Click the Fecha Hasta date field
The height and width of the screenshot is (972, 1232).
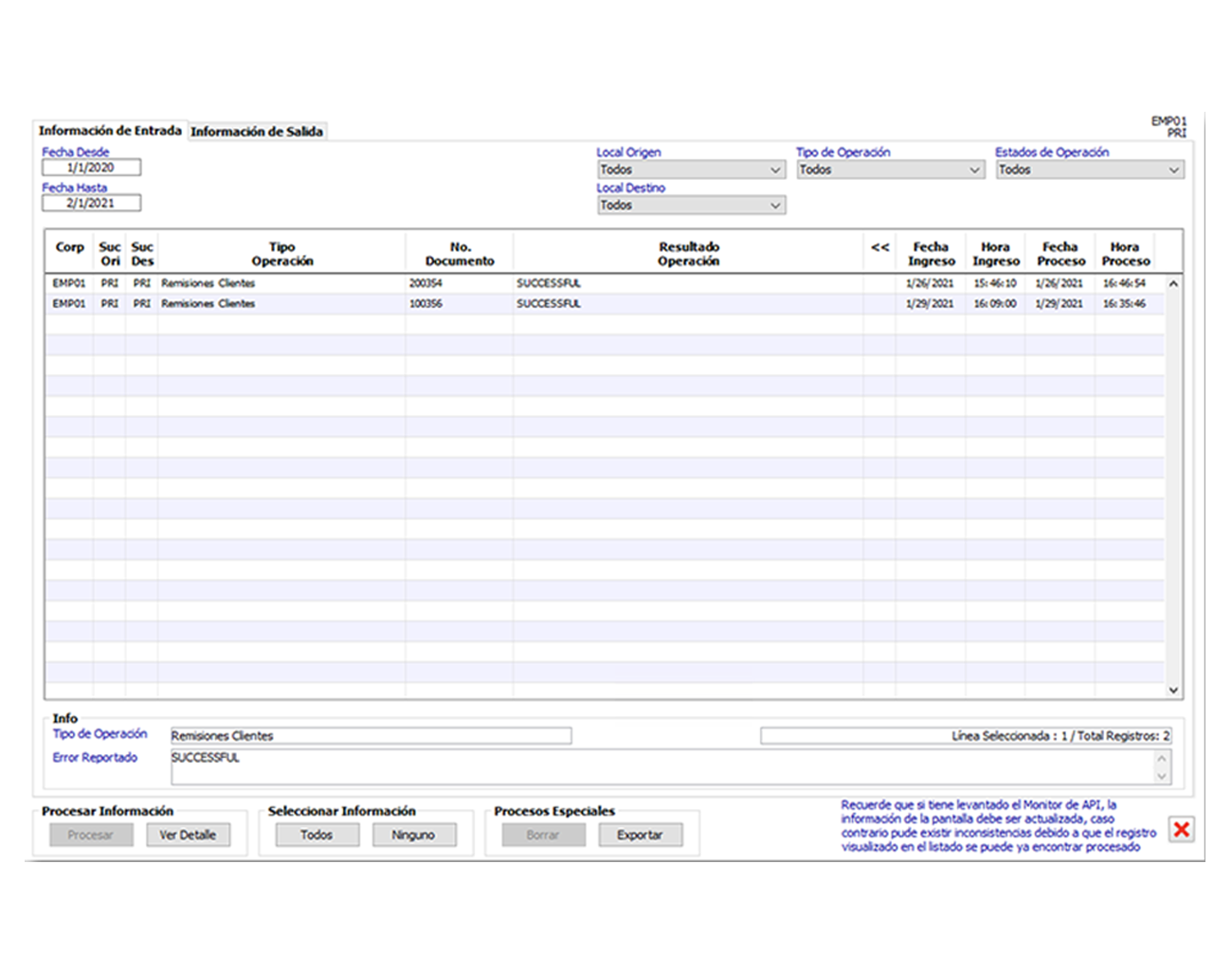[91, 204]
